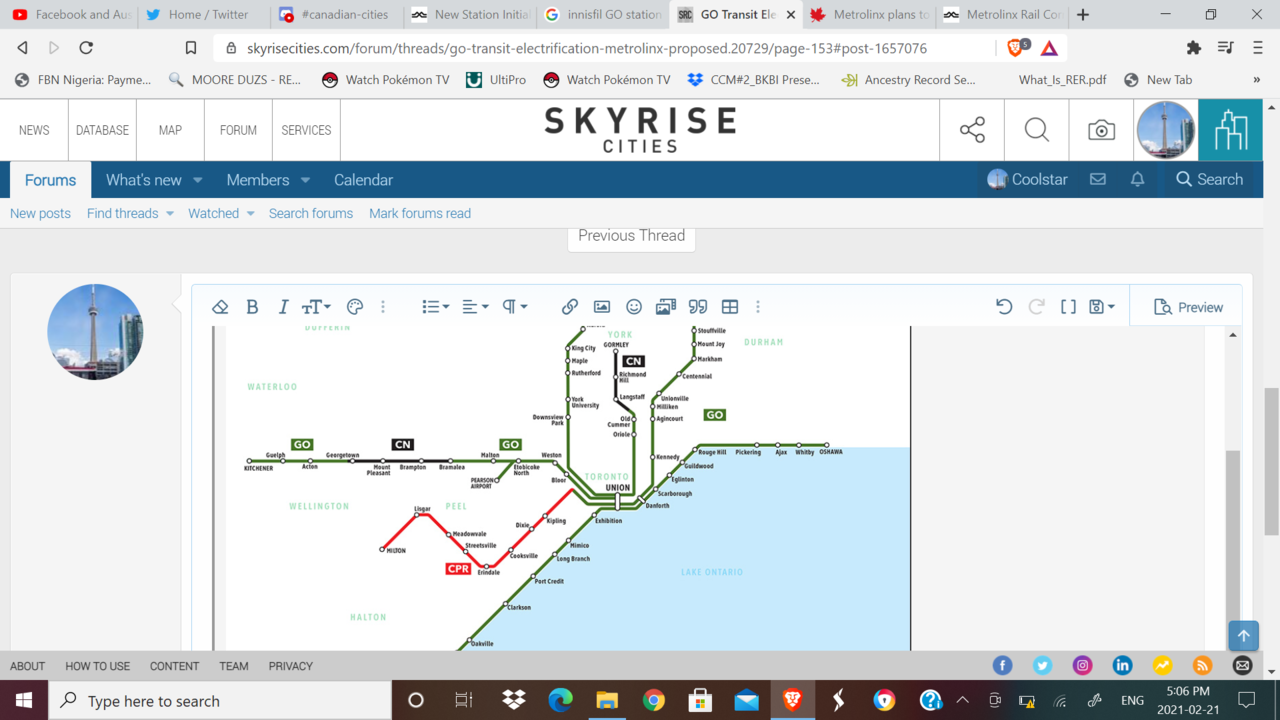
Task: Open the Mark forums read link
Action: coord(419,213)
